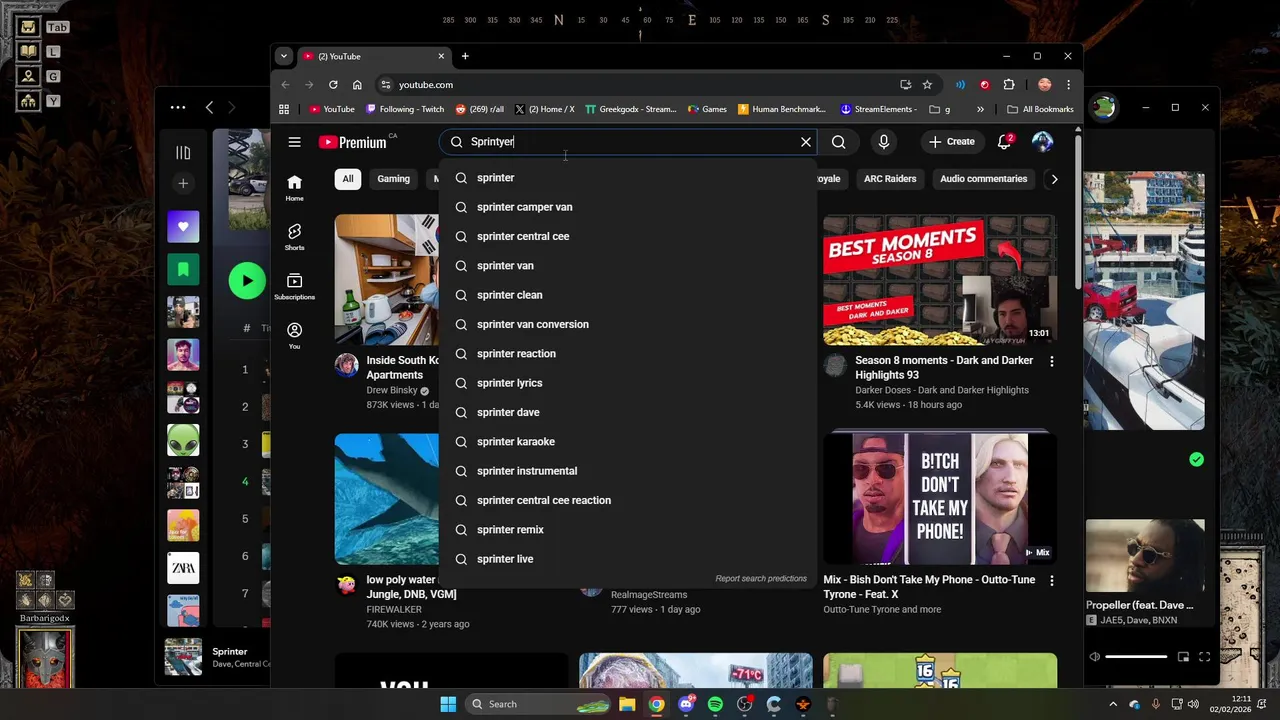This screenshot has height=720, width=1280.
Task: Click inside the YouTube search field
Action: 630,142
